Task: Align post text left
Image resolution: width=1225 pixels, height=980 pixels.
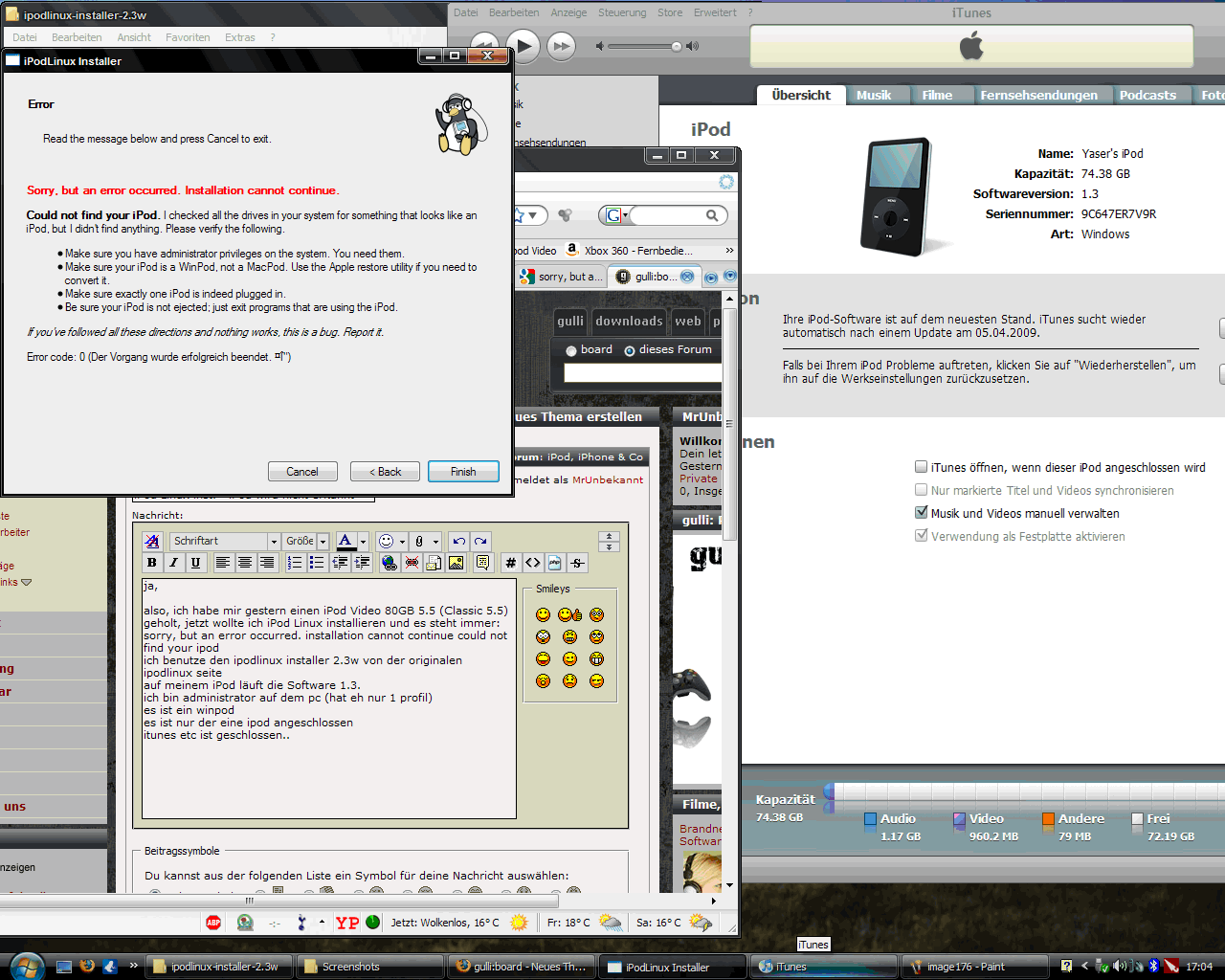Action: (x=223, y=563)
